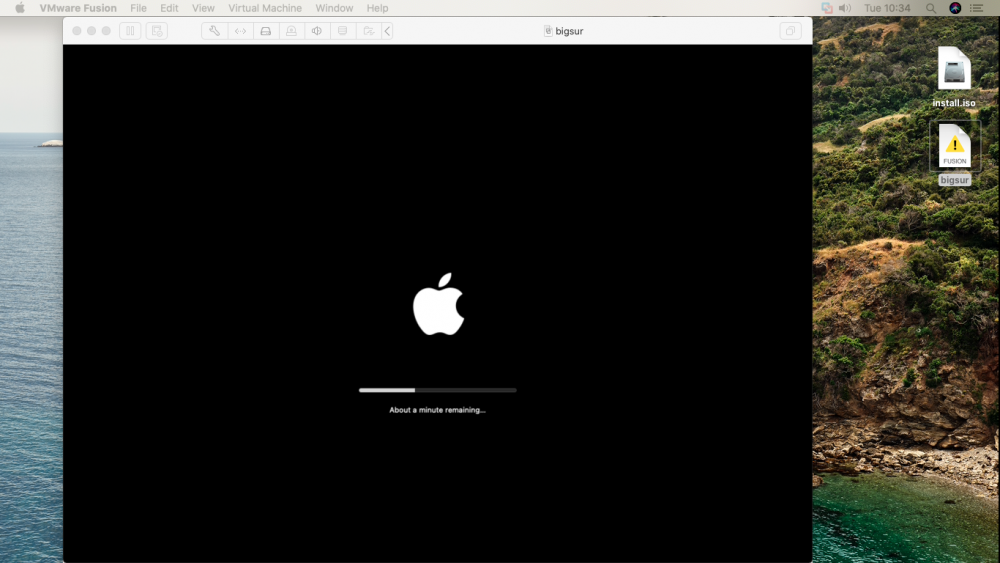The width and height of the screenshot is (1000, 563).
Task: Open the Window menu
Action: tap(334, 8)
